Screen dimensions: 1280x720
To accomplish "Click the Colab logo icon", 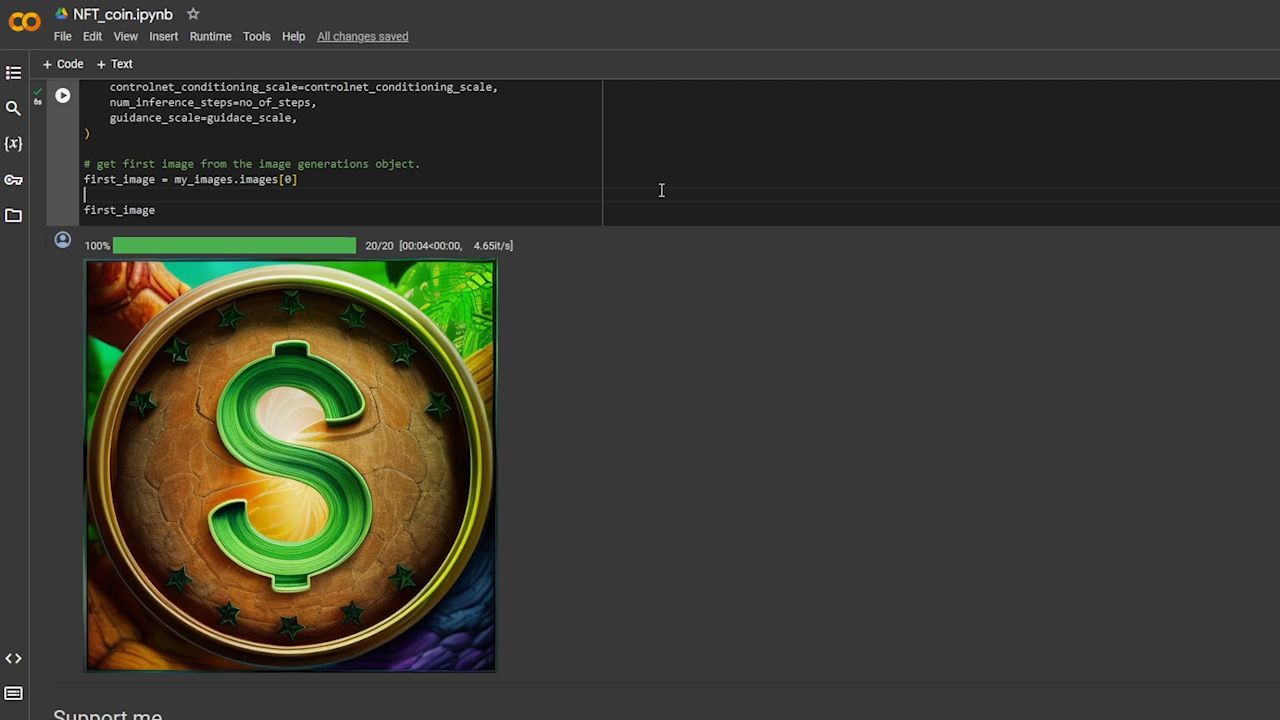I will pyautogui.click(x=24, y=22).
